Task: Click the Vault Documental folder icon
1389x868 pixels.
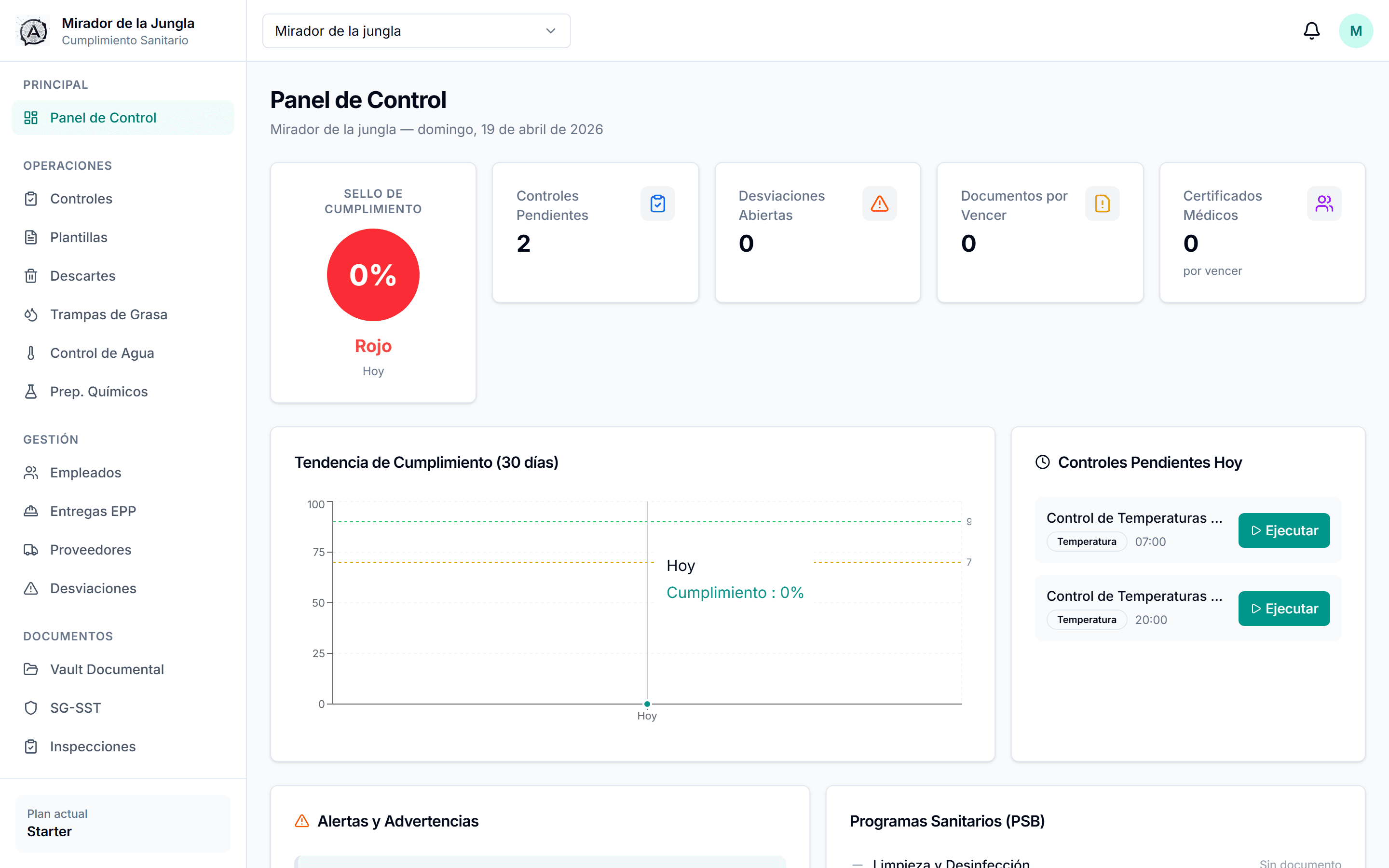Action: click(x=31, y=669)
